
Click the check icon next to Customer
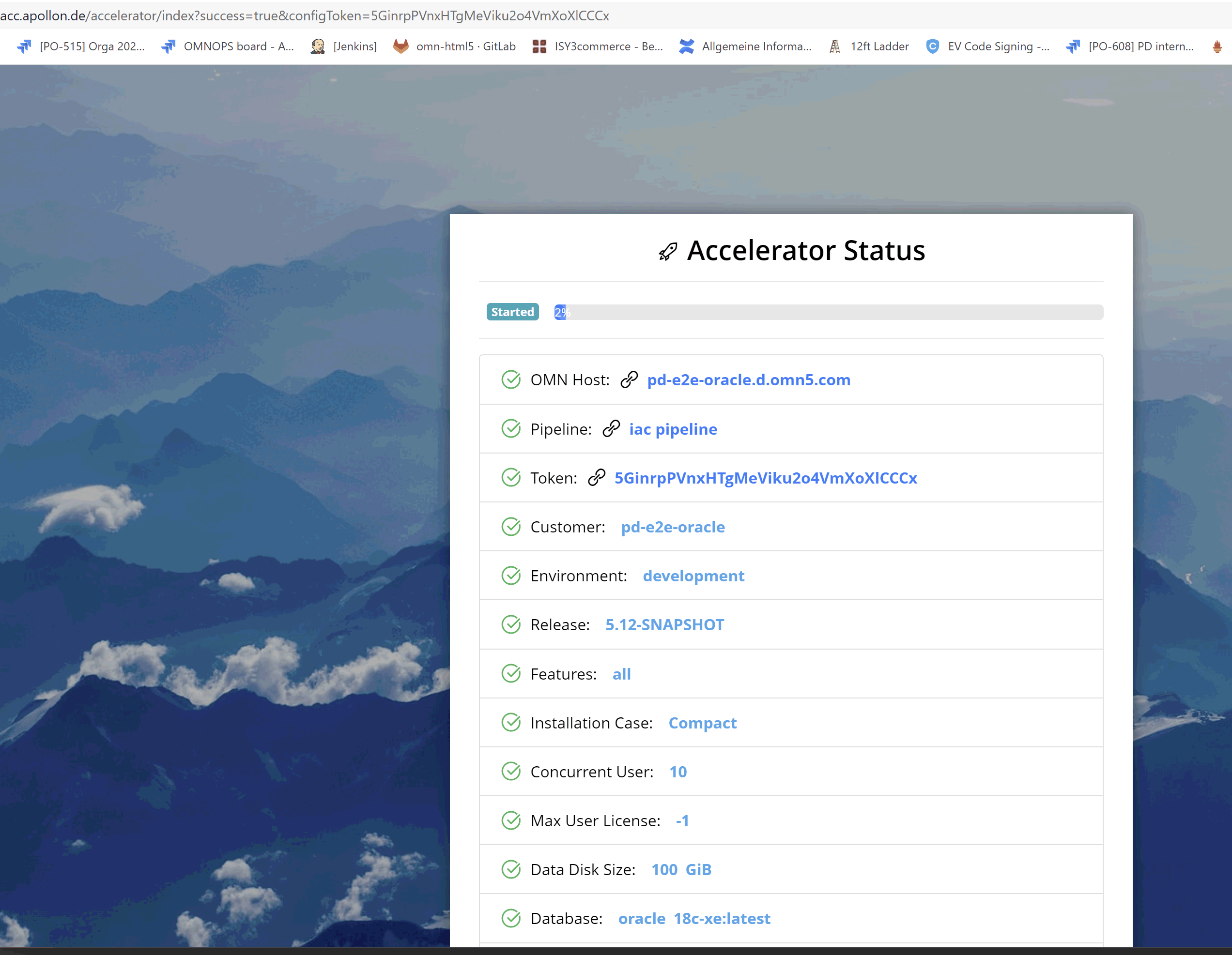click(x=511, y=527)
